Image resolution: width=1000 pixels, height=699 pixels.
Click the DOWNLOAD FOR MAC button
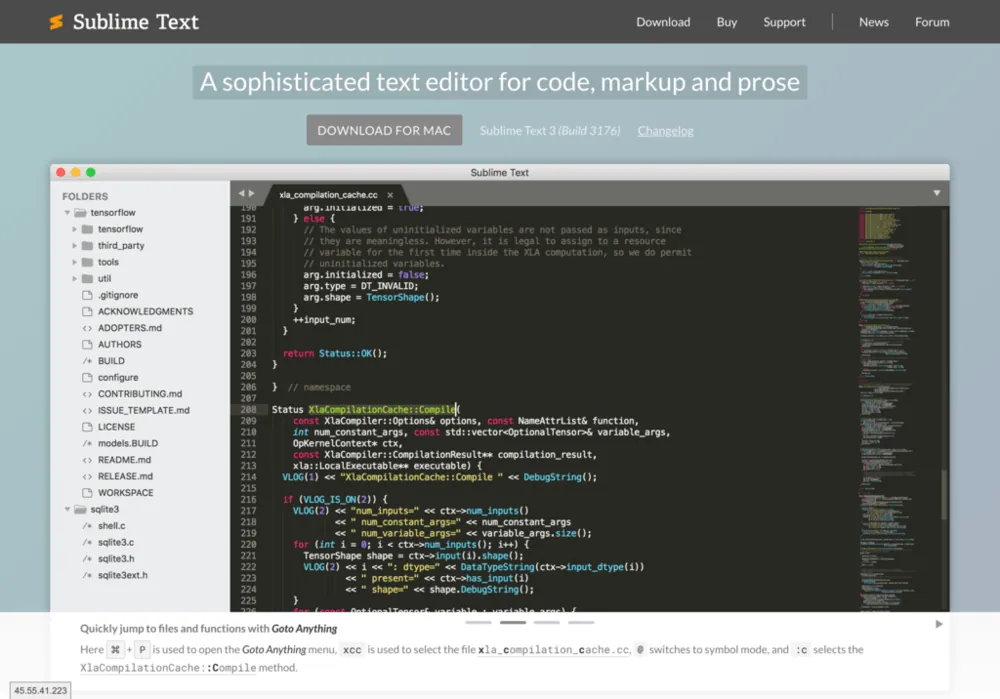click(384, 130)
